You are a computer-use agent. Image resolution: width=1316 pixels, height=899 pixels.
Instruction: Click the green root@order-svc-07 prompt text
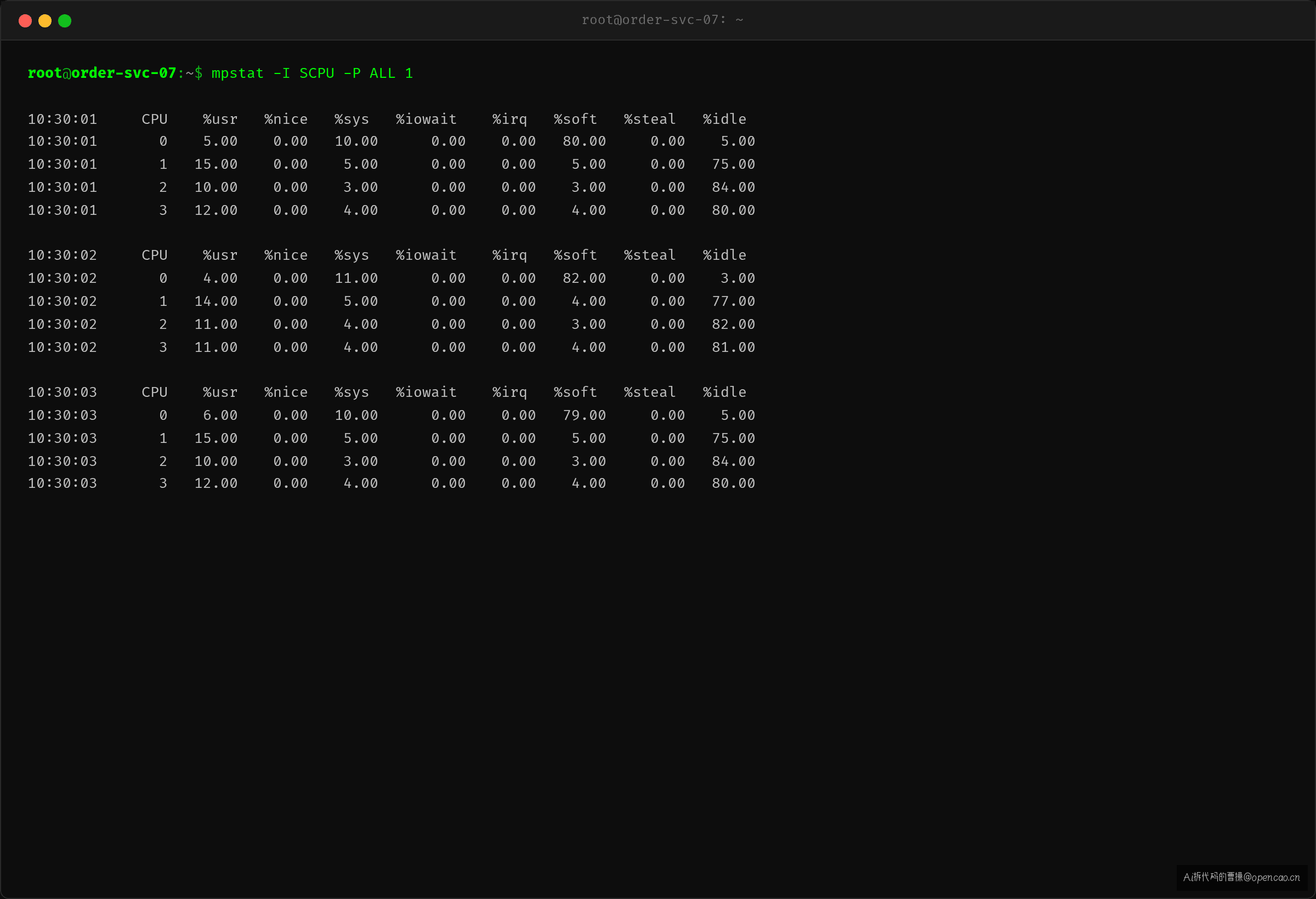coord(102,73)
